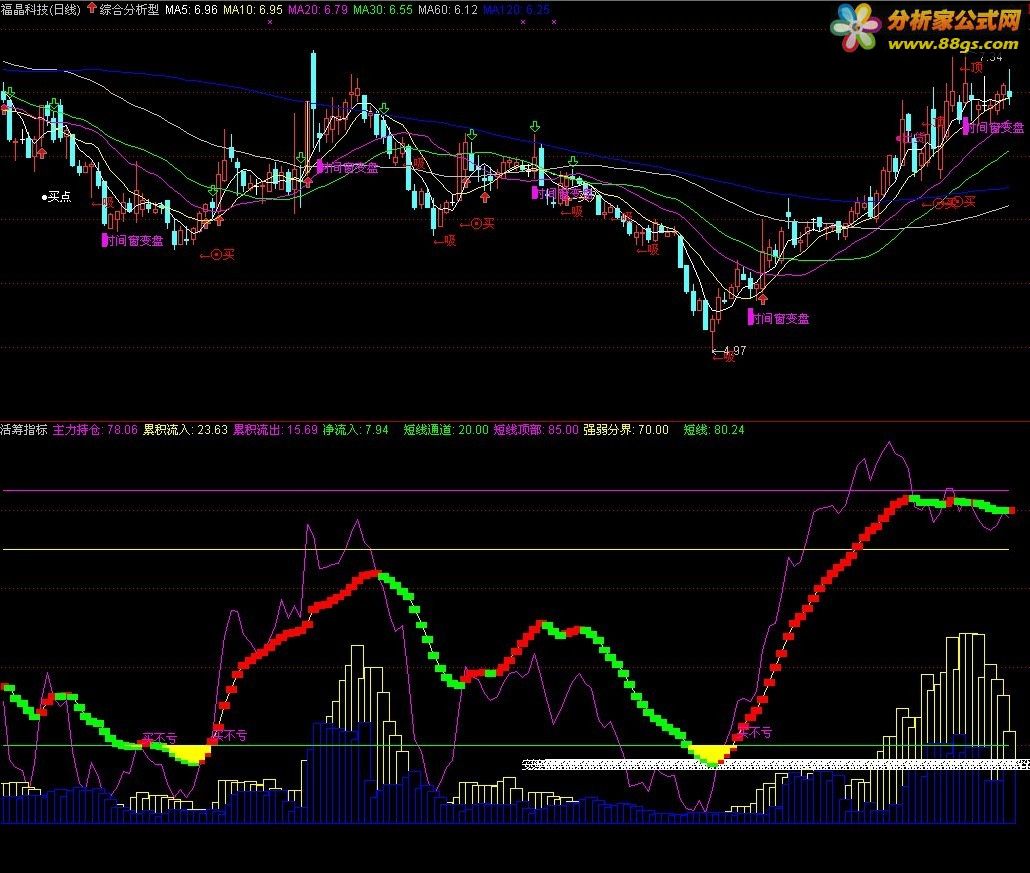Image resolution: width=1030 pixels, height=873 pixels.
Task: Click the MA60: 6.12 value
Action: 448,10
